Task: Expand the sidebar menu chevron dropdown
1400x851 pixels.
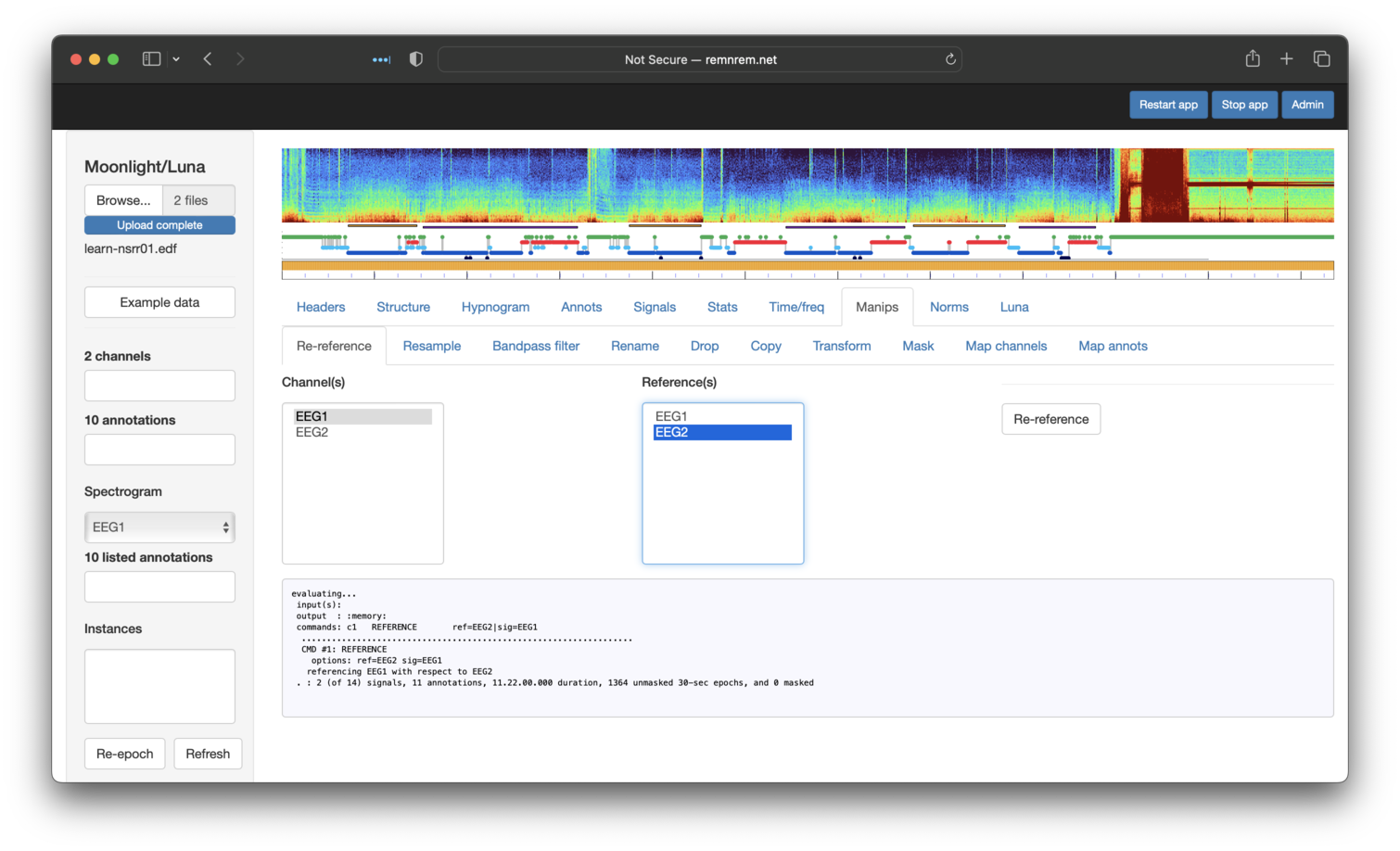Action: (176, 59)
